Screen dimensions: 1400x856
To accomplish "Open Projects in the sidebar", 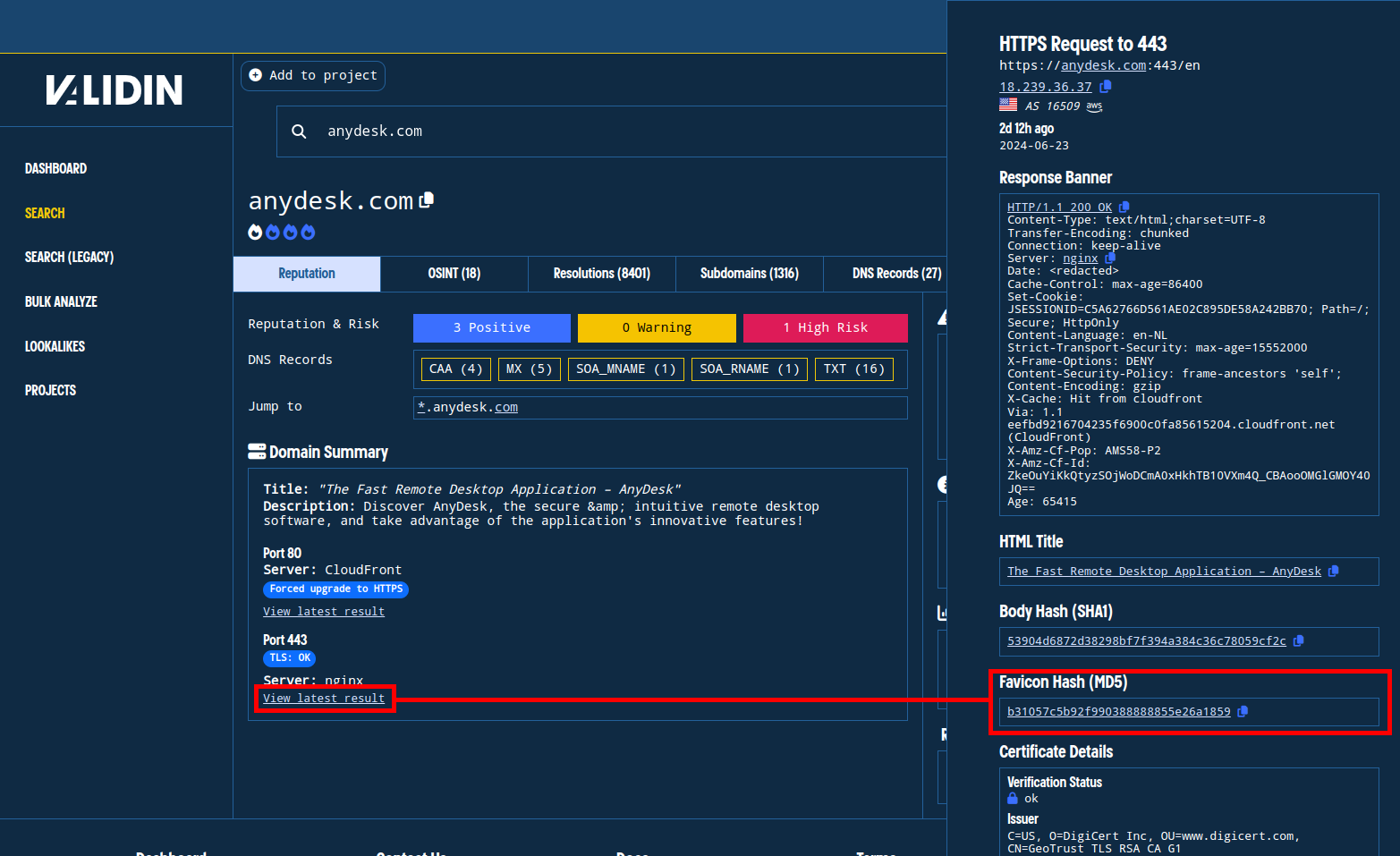I will coord(50,391).
